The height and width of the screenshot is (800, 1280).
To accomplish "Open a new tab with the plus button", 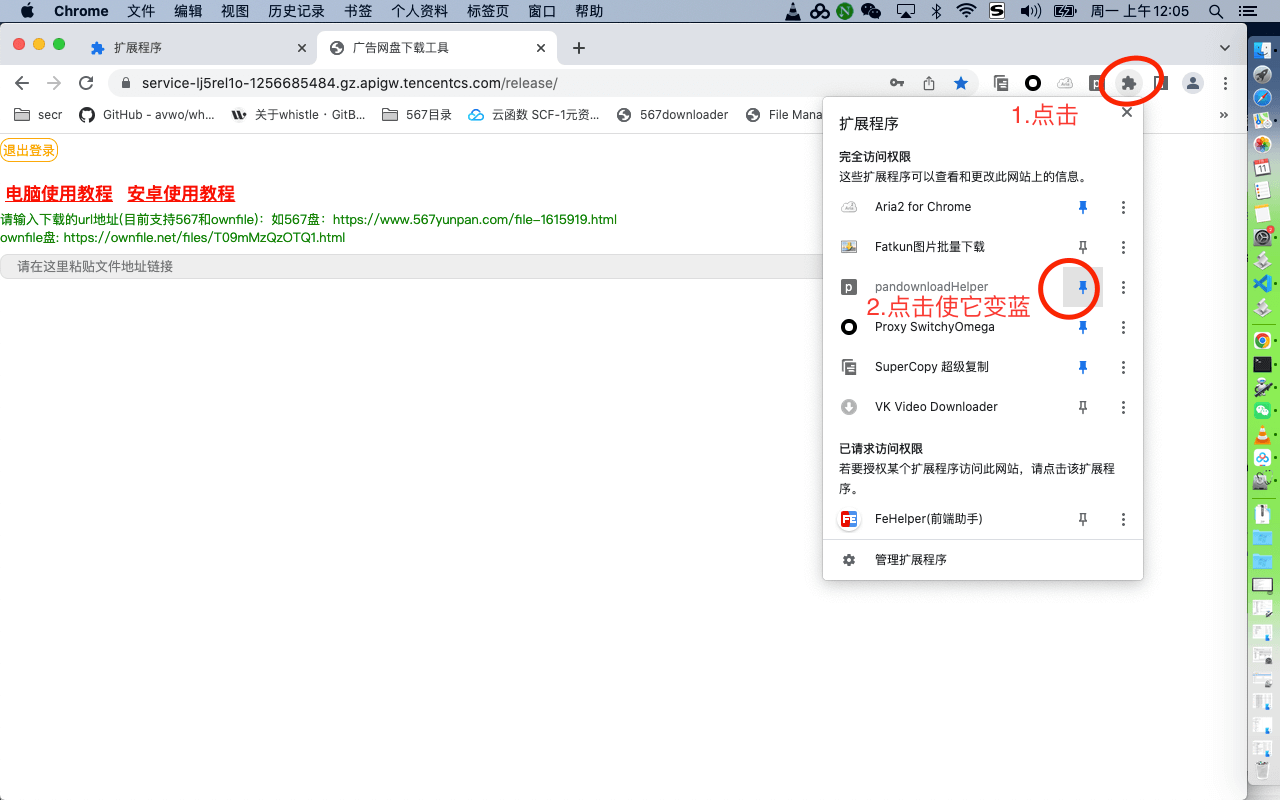I will click(579, 48).
